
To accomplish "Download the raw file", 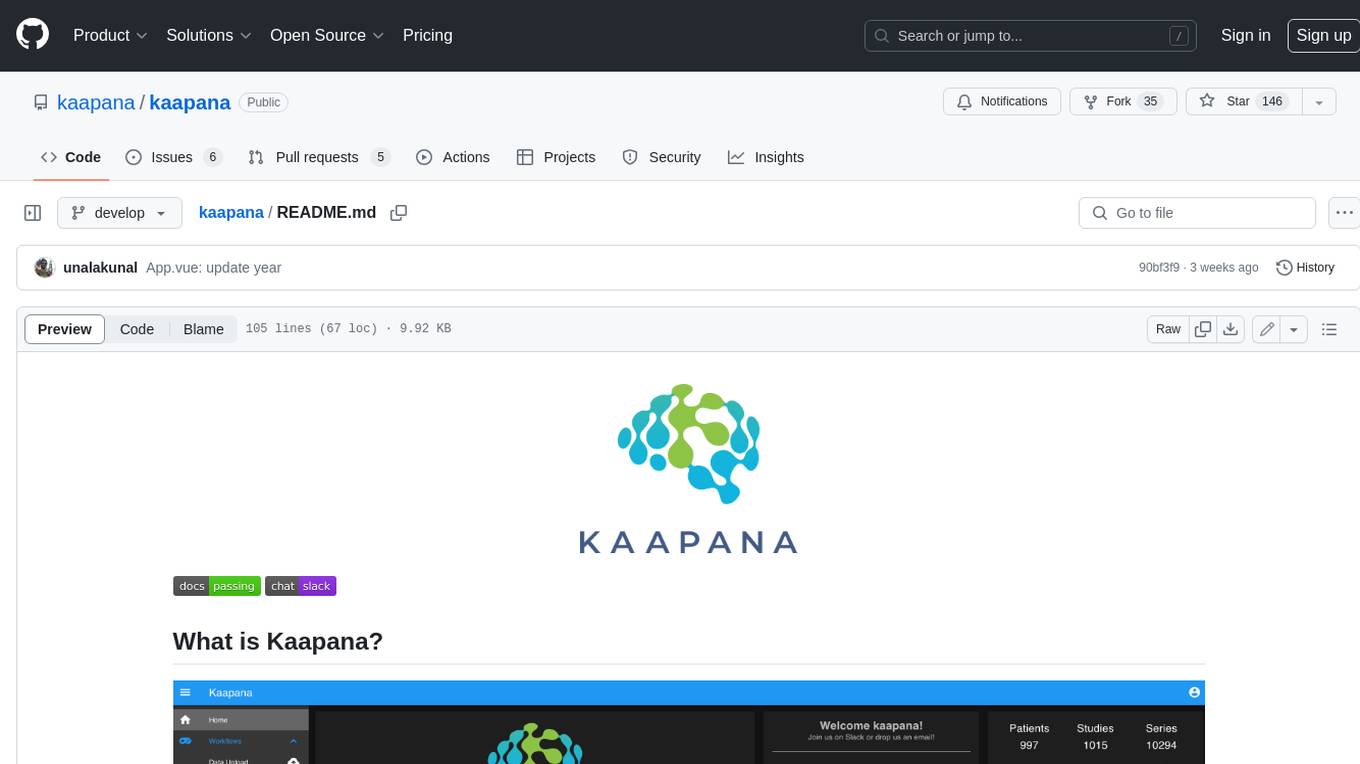I will tap(1231, 329).
